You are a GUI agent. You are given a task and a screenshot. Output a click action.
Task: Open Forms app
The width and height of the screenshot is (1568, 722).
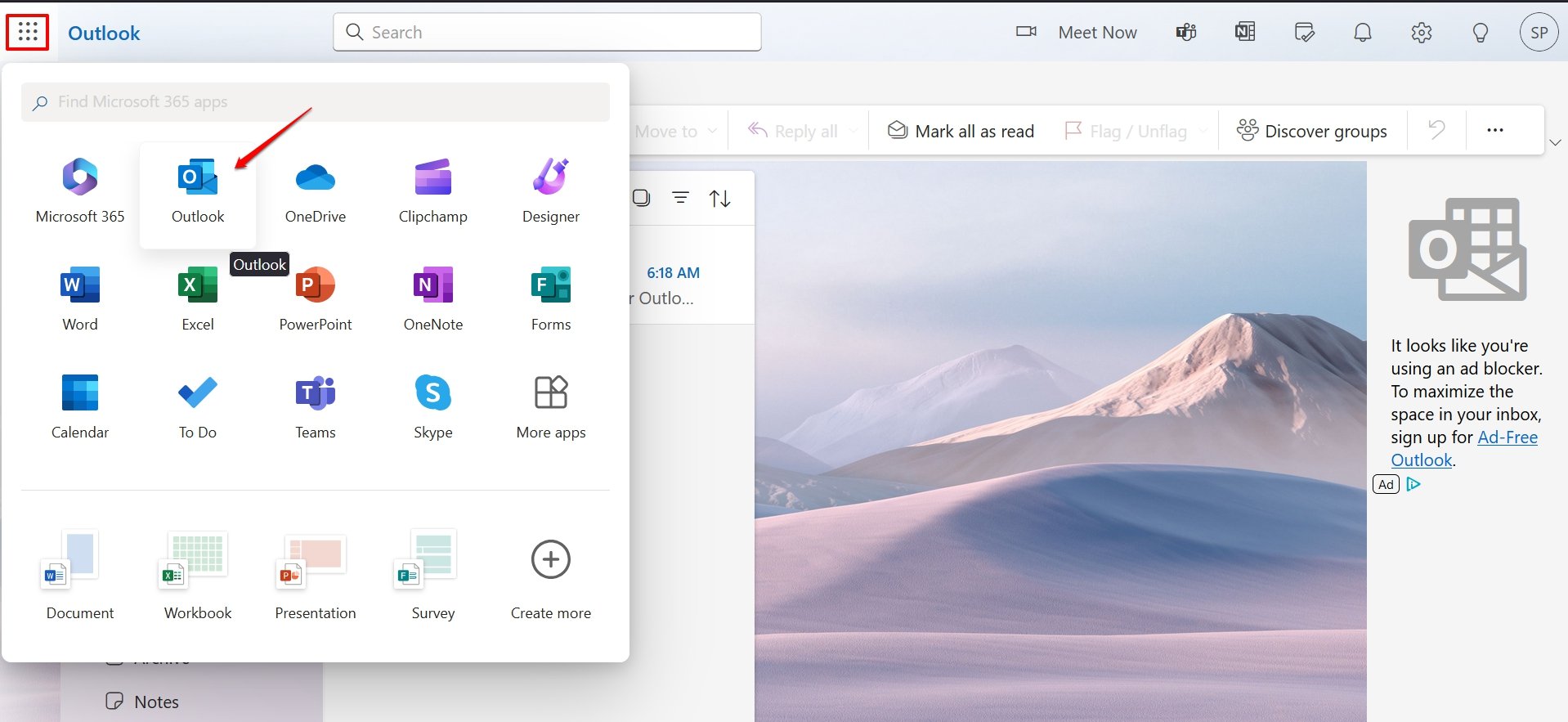(551, 299)
